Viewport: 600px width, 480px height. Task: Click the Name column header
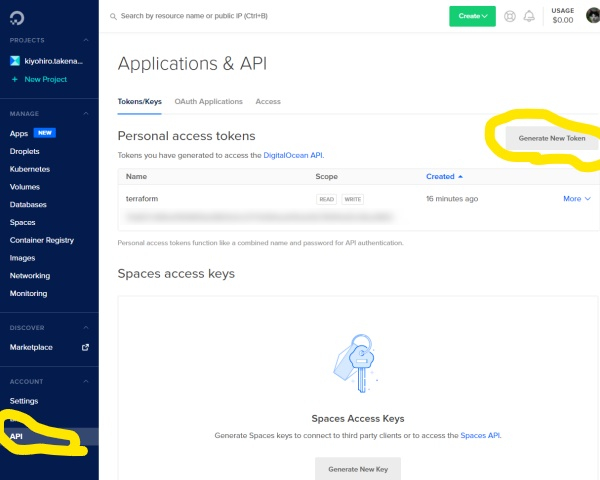pyautogui.click(x=136, y=176)
